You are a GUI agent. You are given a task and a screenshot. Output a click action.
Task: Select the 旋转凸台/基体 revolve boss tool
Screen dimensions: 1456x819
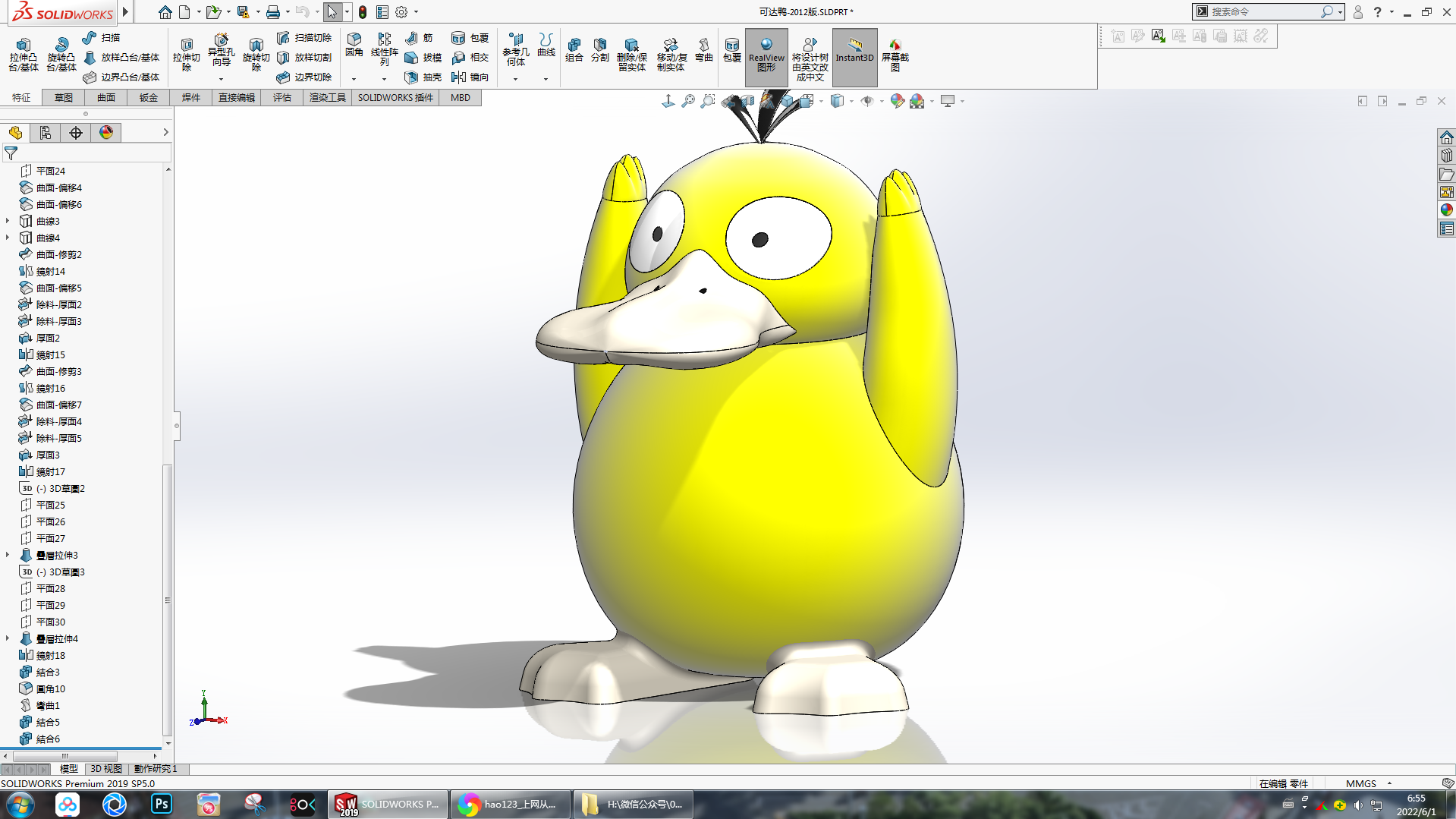point(61,55)
